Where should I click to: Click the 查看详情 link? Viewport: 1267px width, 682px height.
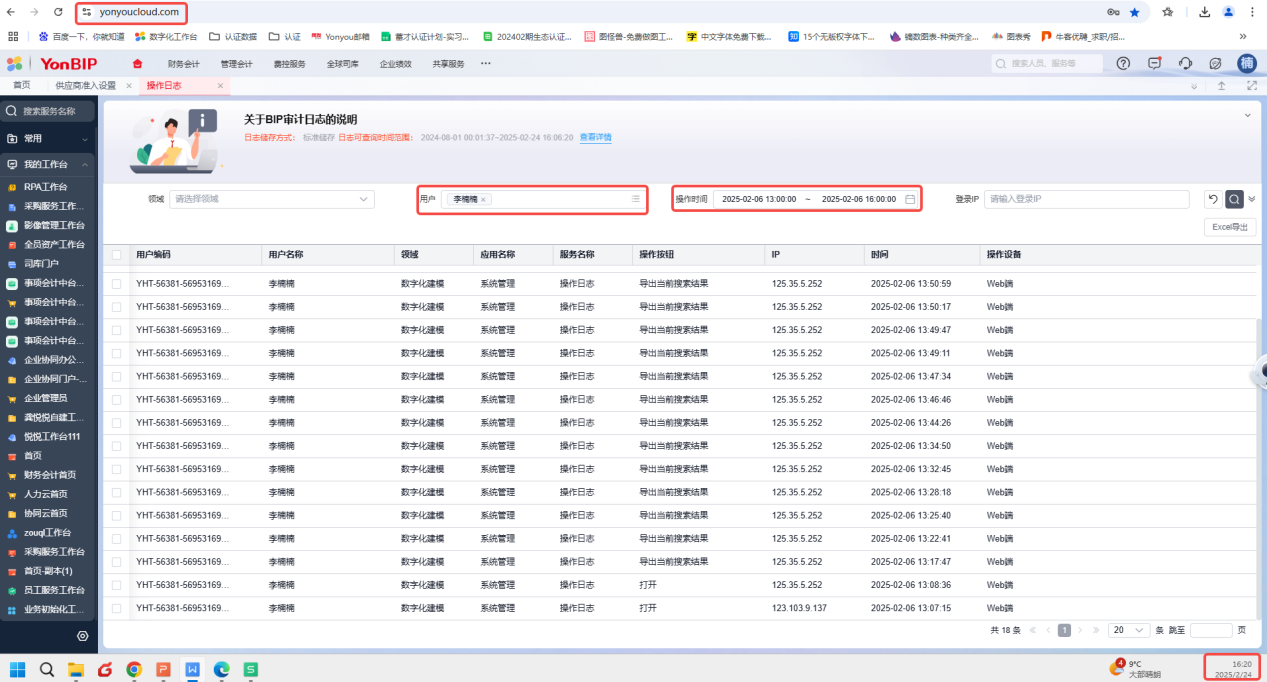click(596, 137)
